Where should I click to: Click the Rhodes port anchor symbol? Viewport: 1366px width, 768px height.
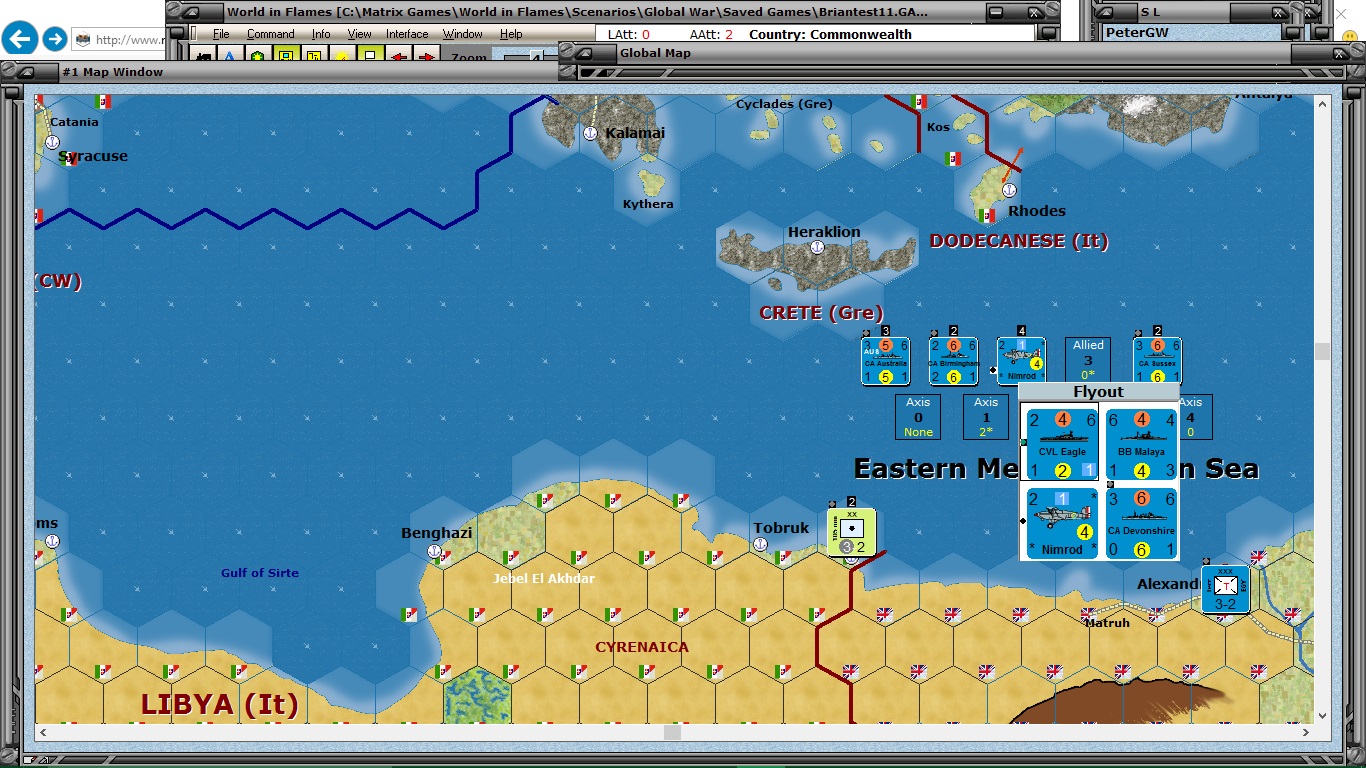coord(1009,190)
